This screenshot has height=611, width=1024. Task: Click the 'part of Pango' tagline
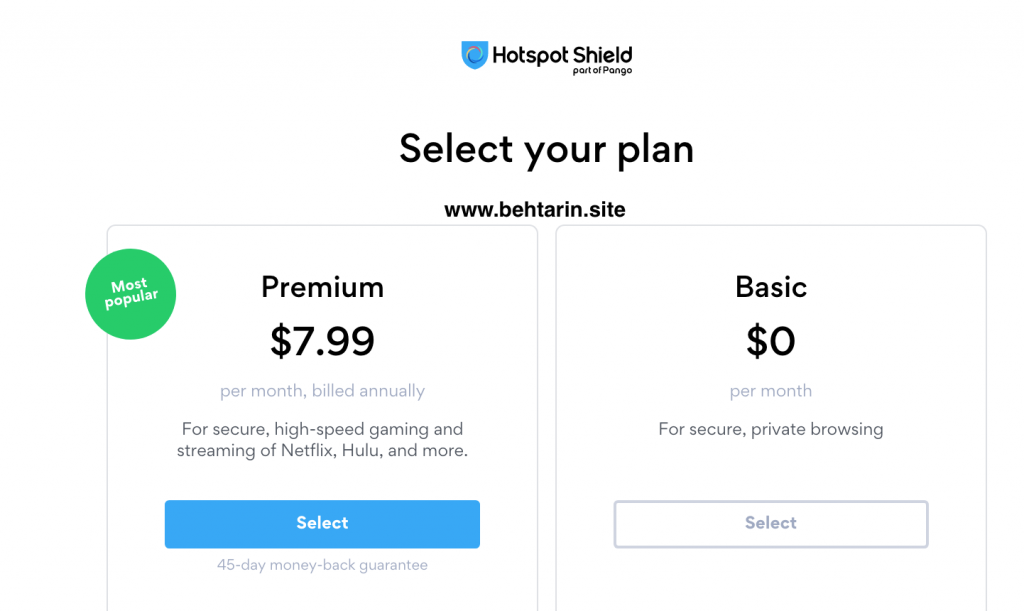[602, 71]
